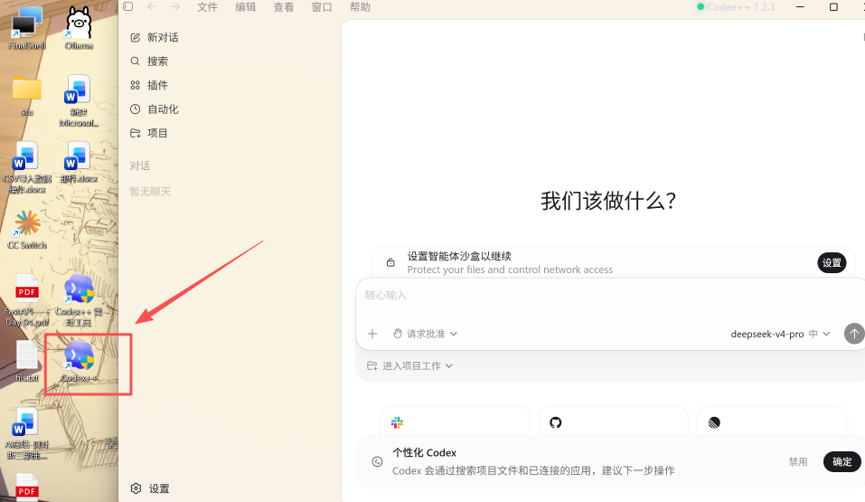Open the 窗口 menu
Image resolution: width=865 pixels, height=502 pixels.
(322, 7)
